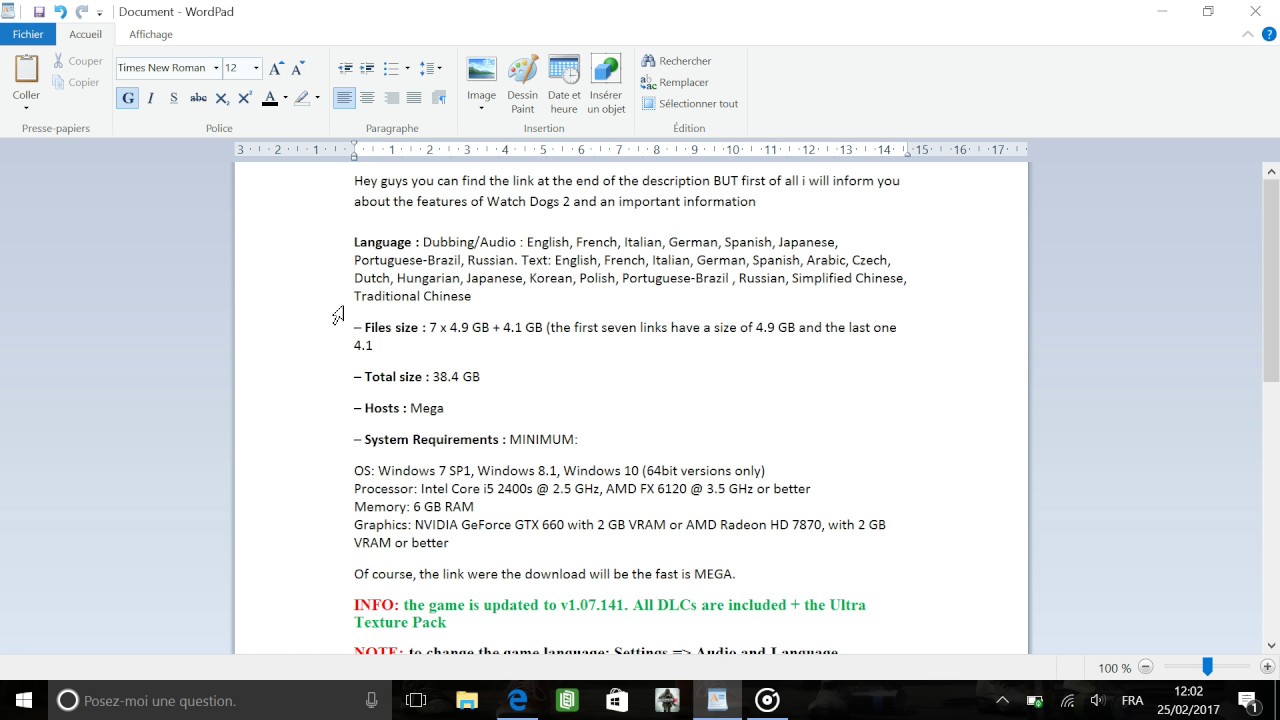Click the Redo arrow in the title bar

click(x=82, y=12)
